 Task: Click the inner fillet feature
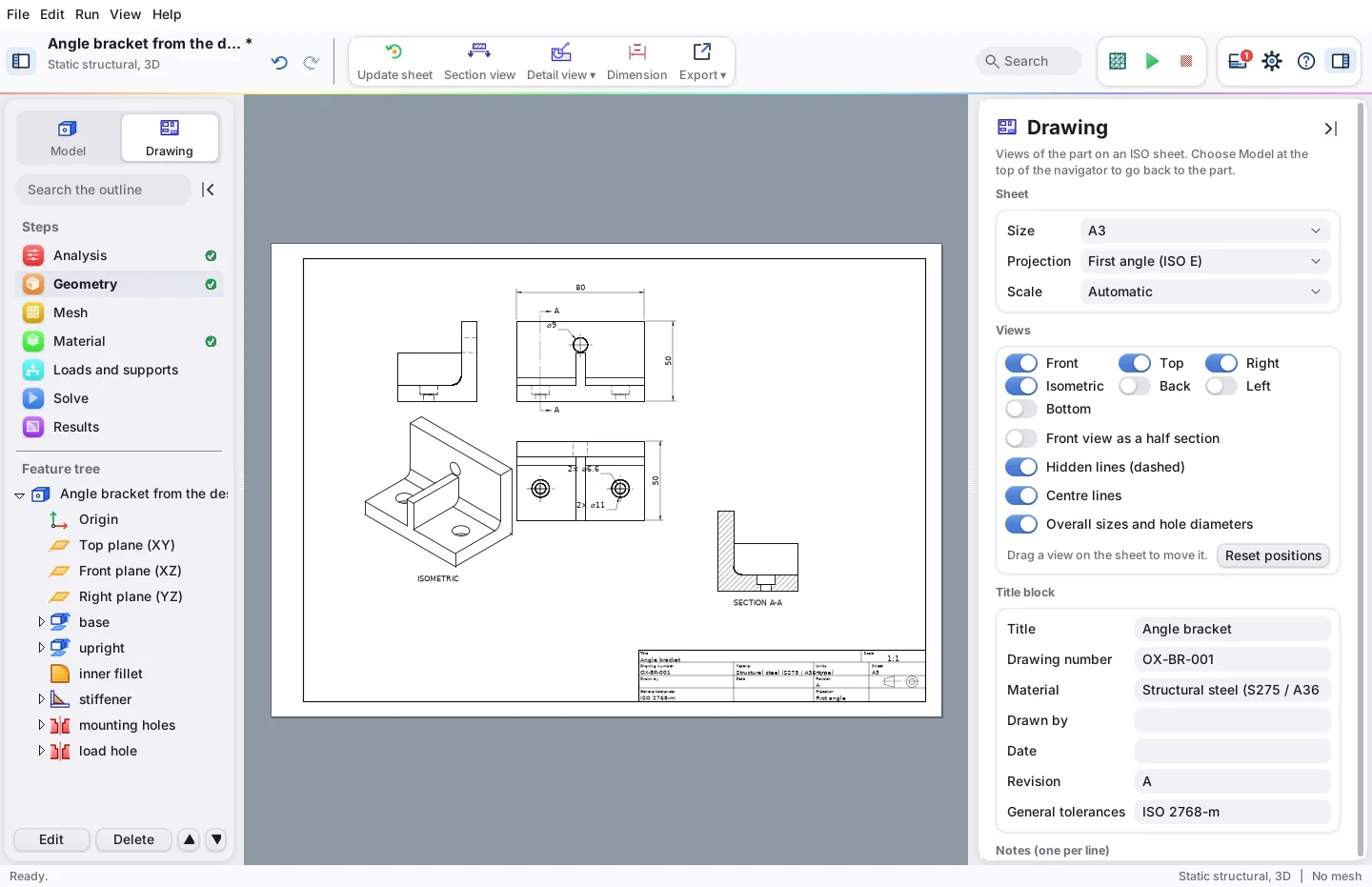click(x=111, y=674)
